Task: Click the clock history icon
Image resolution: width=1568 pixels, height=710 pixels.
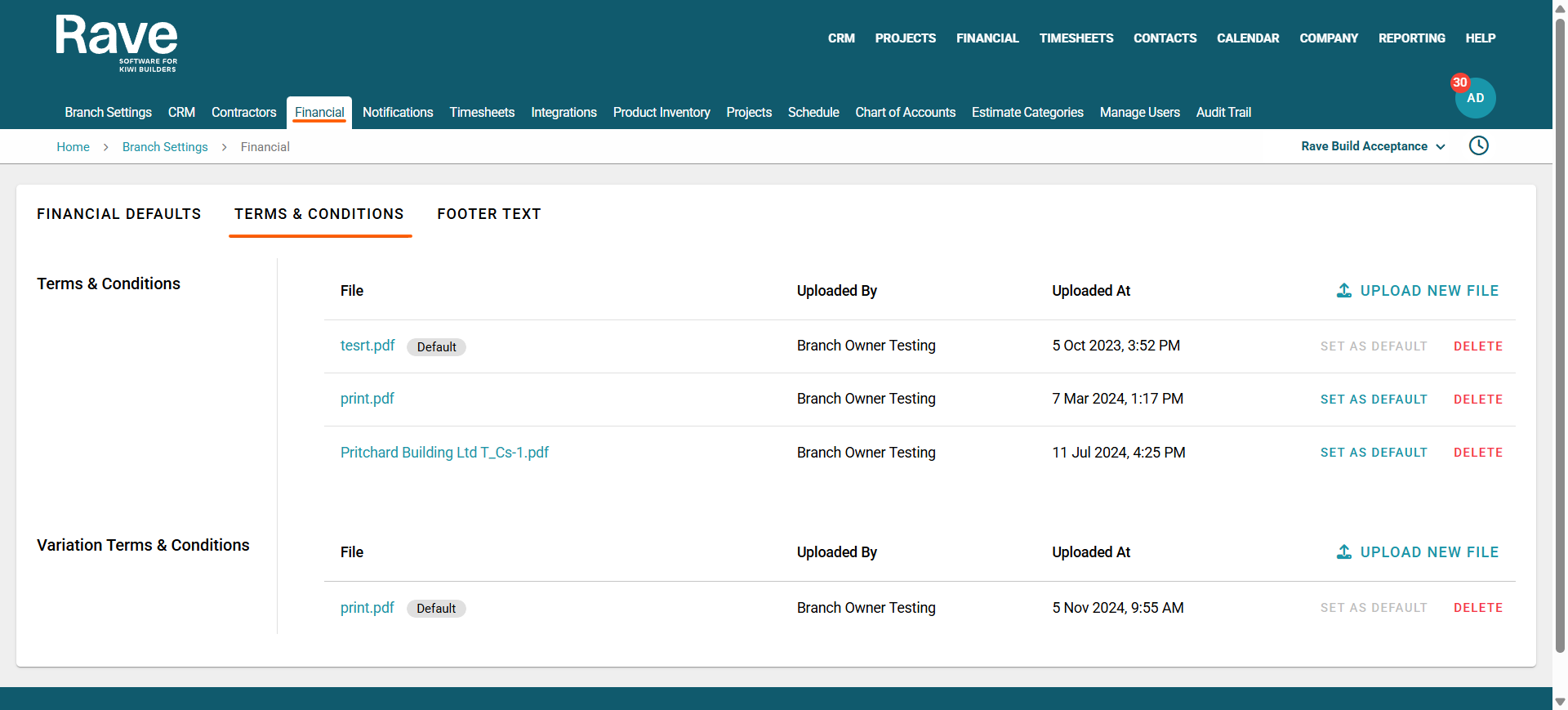Action: [1478, 146]
